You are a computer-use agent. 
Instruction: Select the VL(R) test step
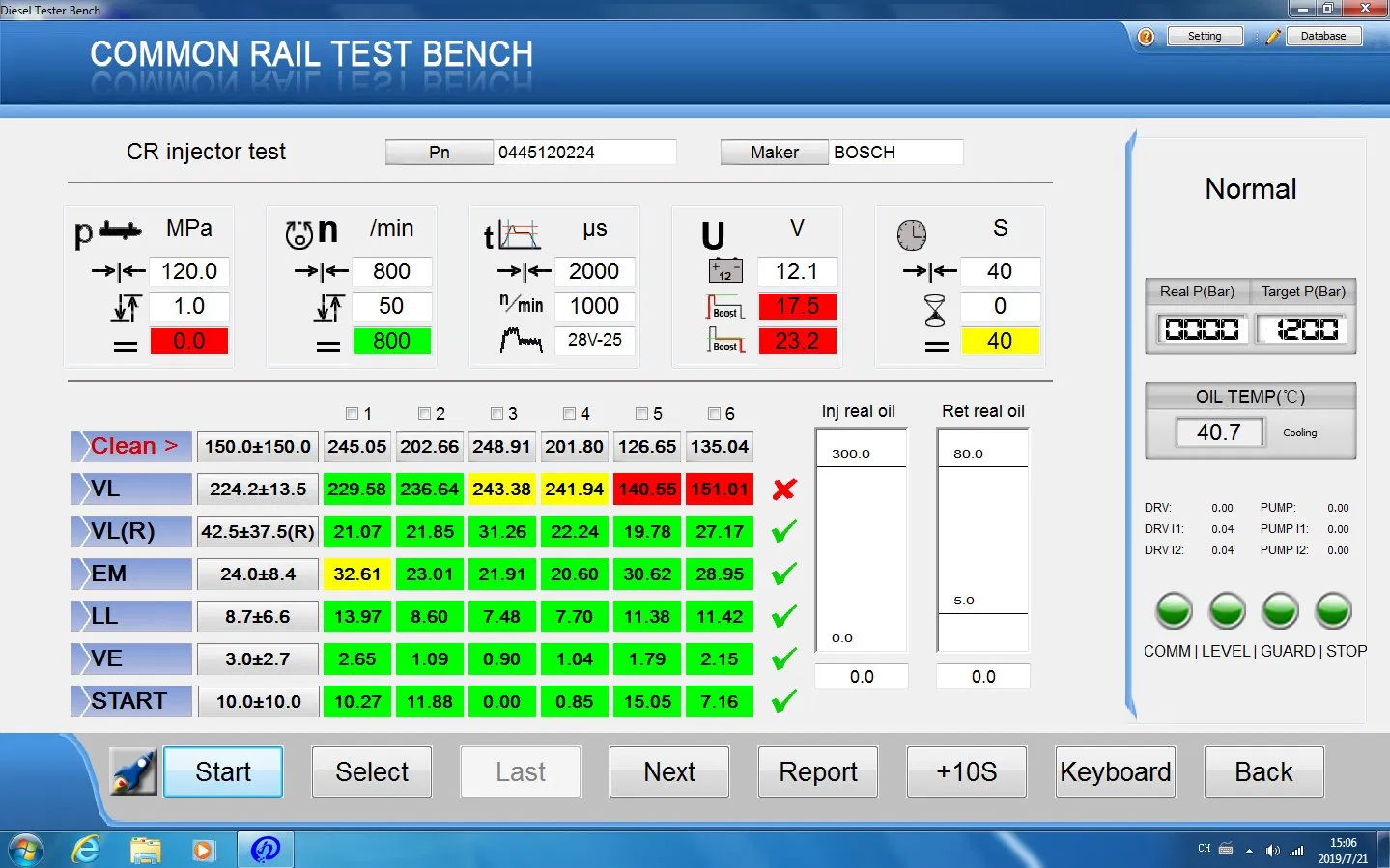(131, 531)
